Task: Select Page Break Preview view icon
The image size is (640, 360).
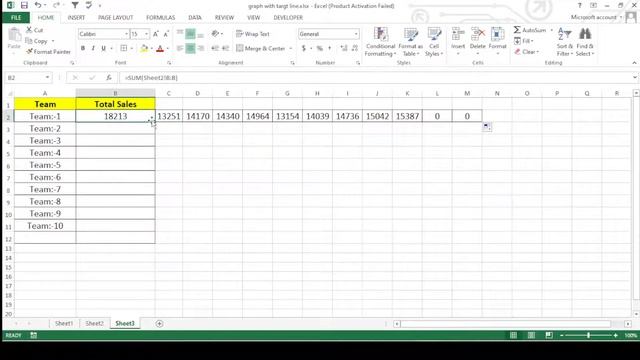Action: [x=549, y=335]
